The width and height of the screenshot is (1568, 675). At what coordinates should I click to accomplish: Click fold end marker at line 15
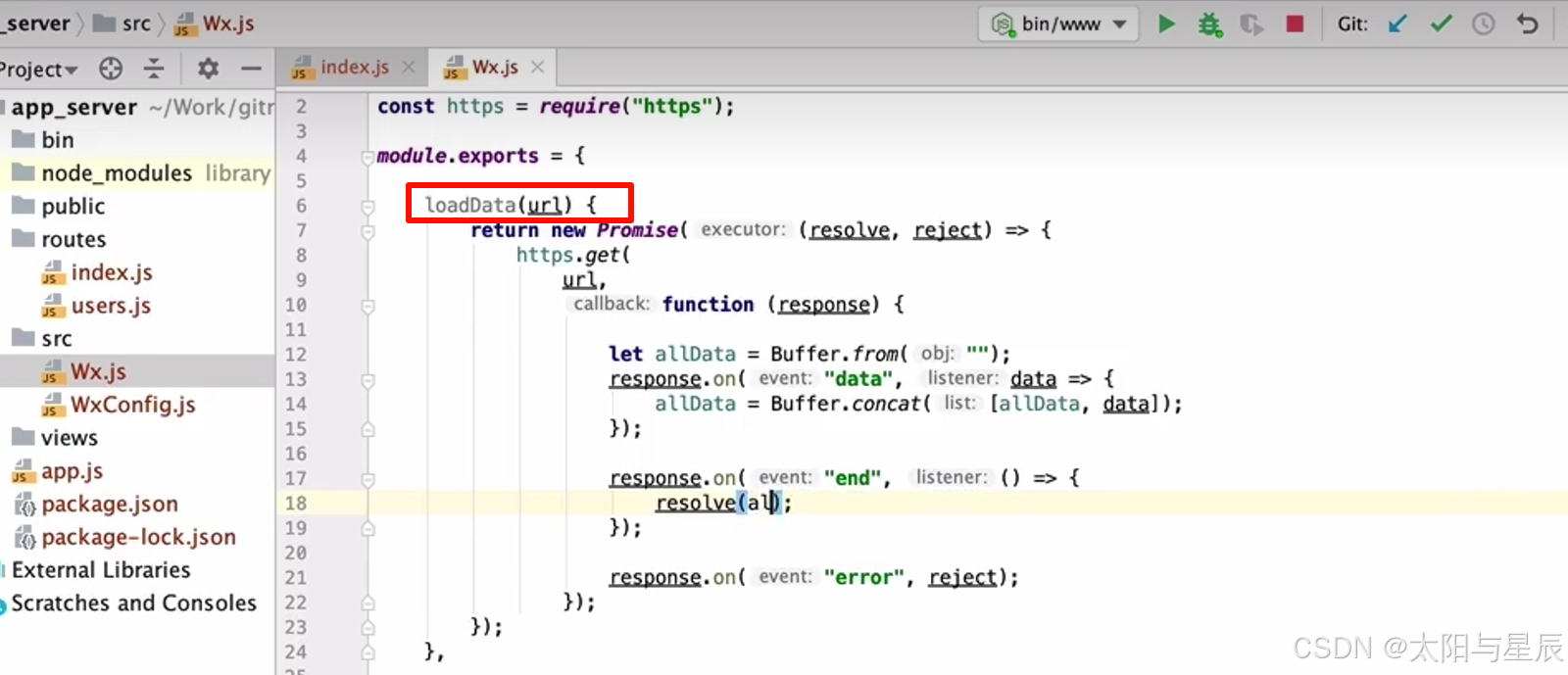367,429
